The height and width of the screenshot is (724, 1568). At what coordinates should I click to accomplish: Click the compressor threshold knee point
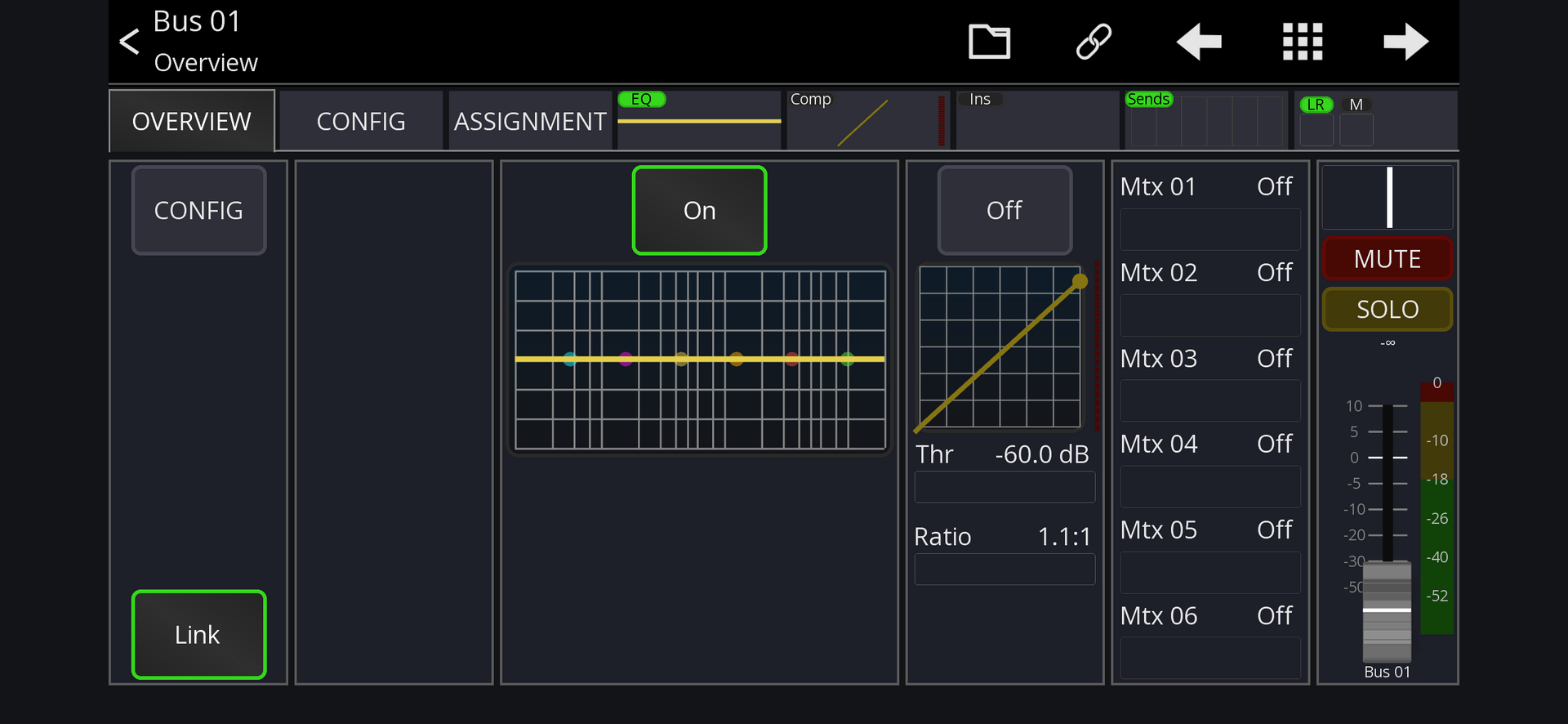(x=1080, y=281)
